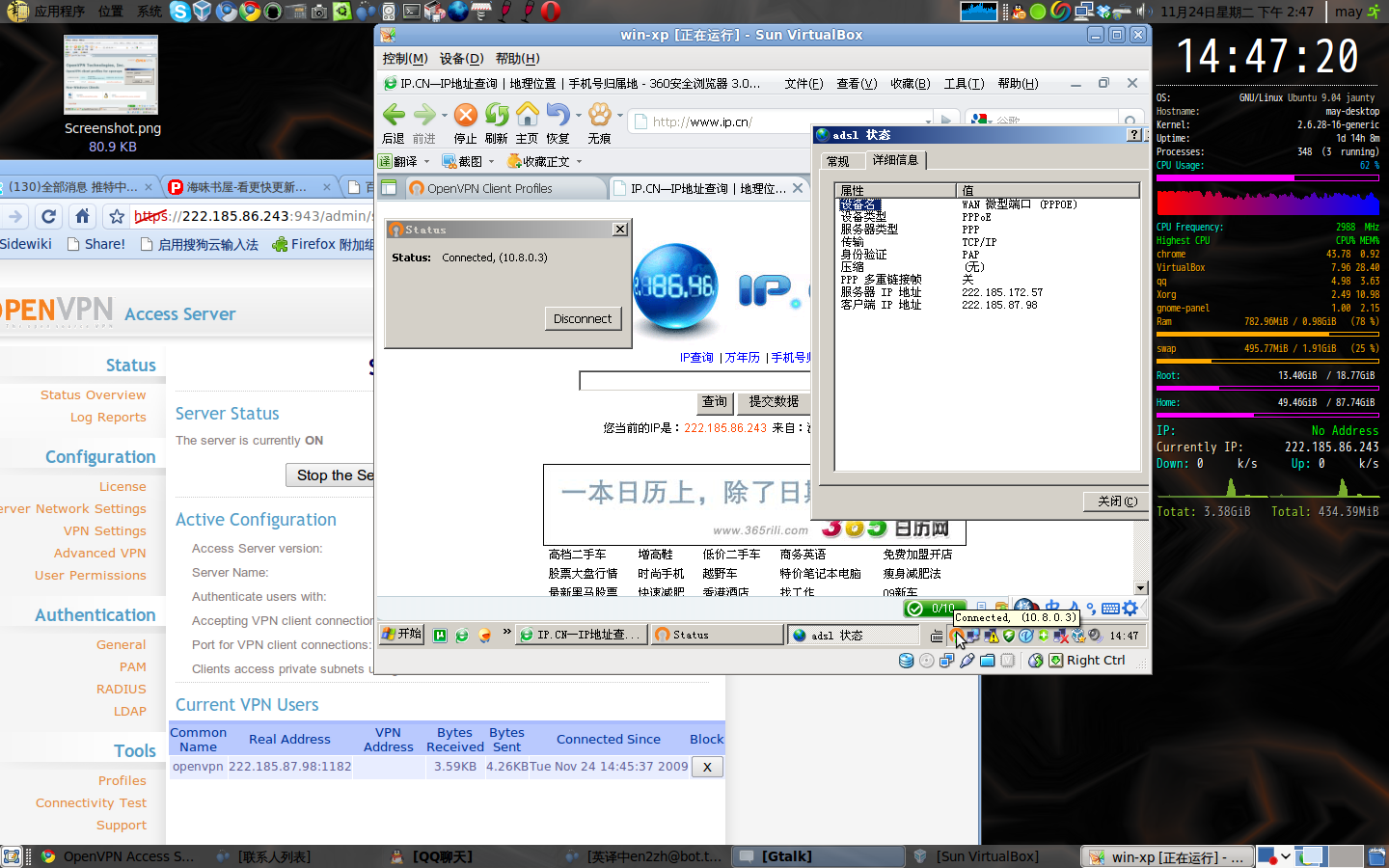
Task: Click Disconnect in OpenVPN Status window
Action: tap(583, 318)
